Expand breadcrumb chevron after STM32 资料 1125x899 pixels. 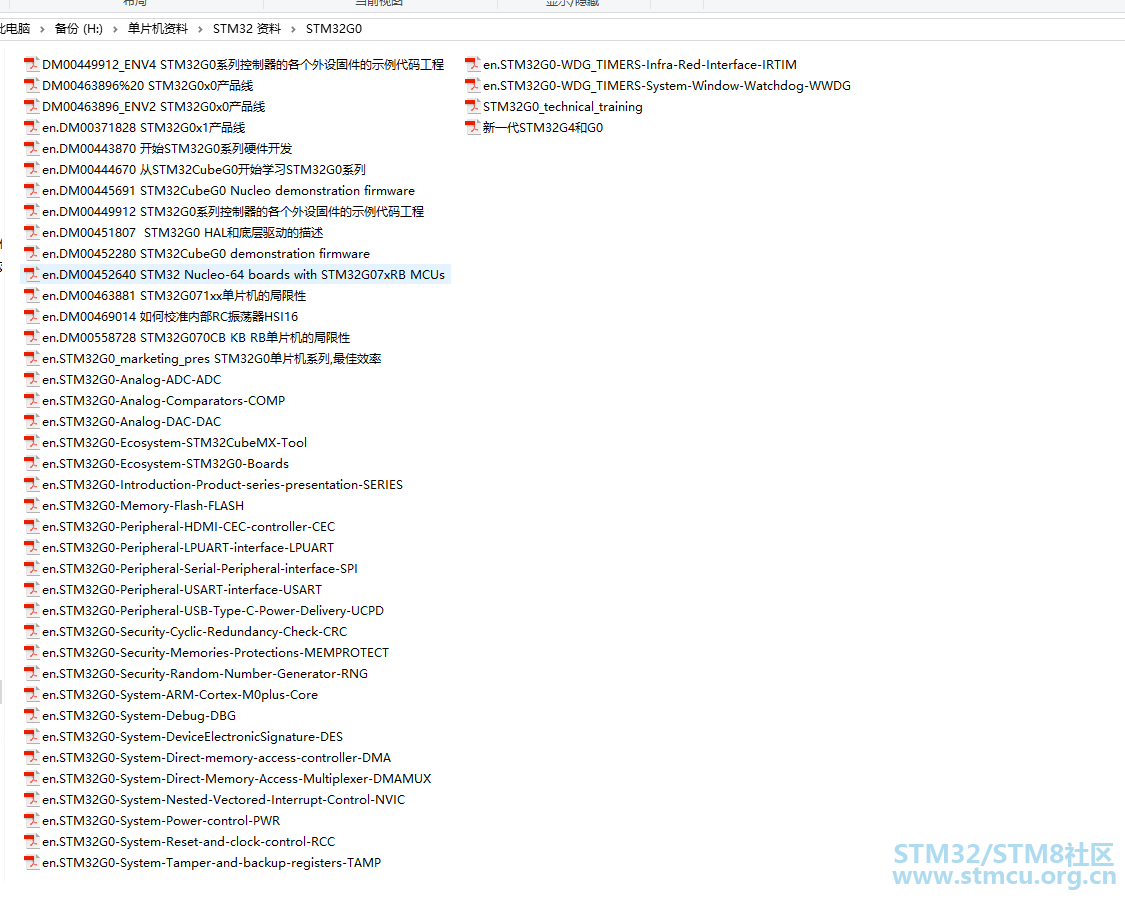[x=293, y=29]
